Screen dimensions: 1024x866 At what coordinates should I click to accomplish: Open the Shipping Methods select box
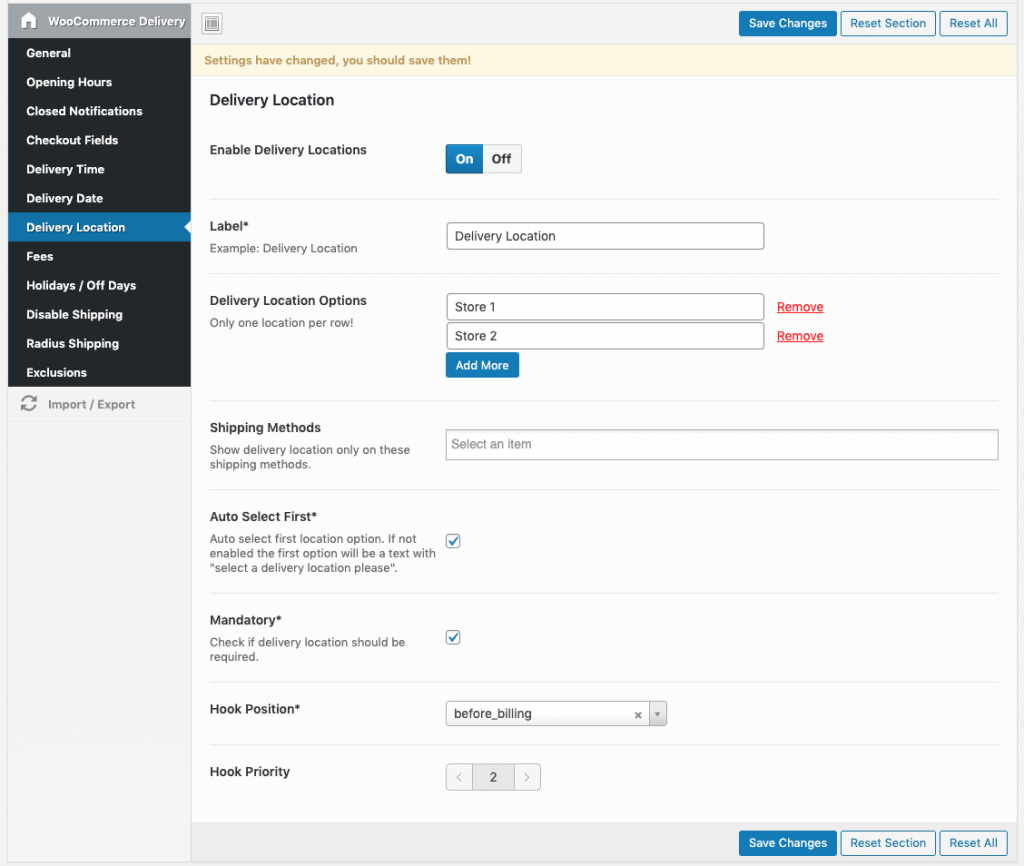coord(721,444)
